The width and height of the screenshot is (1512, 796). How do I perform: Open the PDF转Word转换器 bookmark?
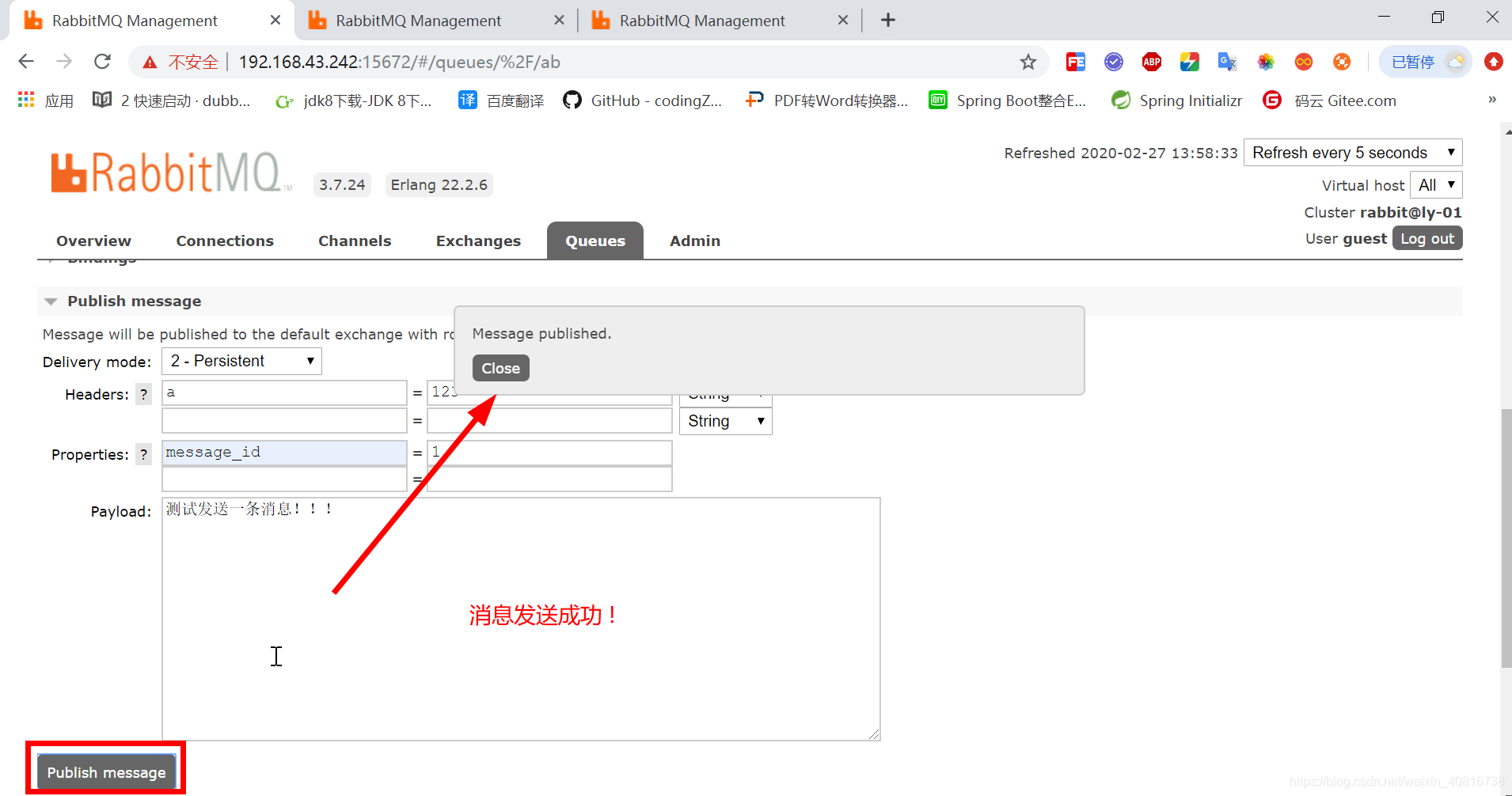(x=826, y=100)
